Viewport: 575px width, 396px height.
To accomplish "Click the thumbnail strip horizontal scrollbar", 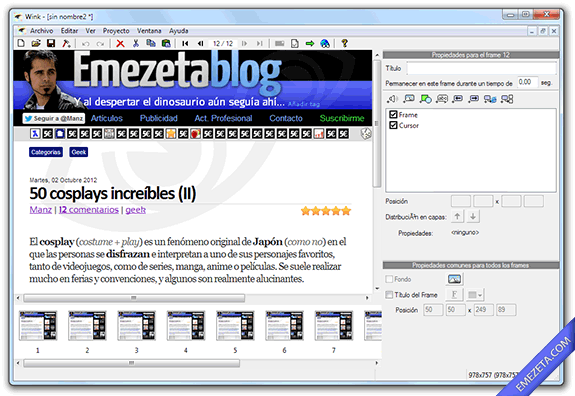I will [x=131, y=363].
